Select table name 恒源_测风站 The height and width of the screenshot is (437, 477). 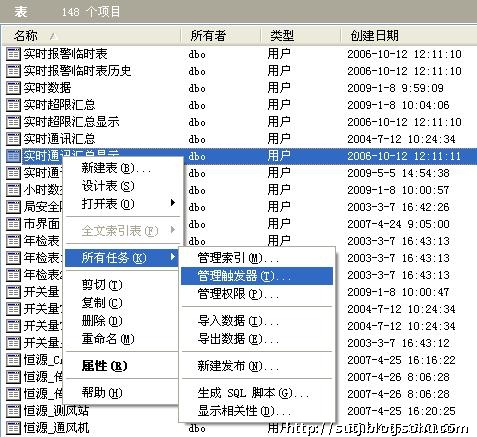56,411
